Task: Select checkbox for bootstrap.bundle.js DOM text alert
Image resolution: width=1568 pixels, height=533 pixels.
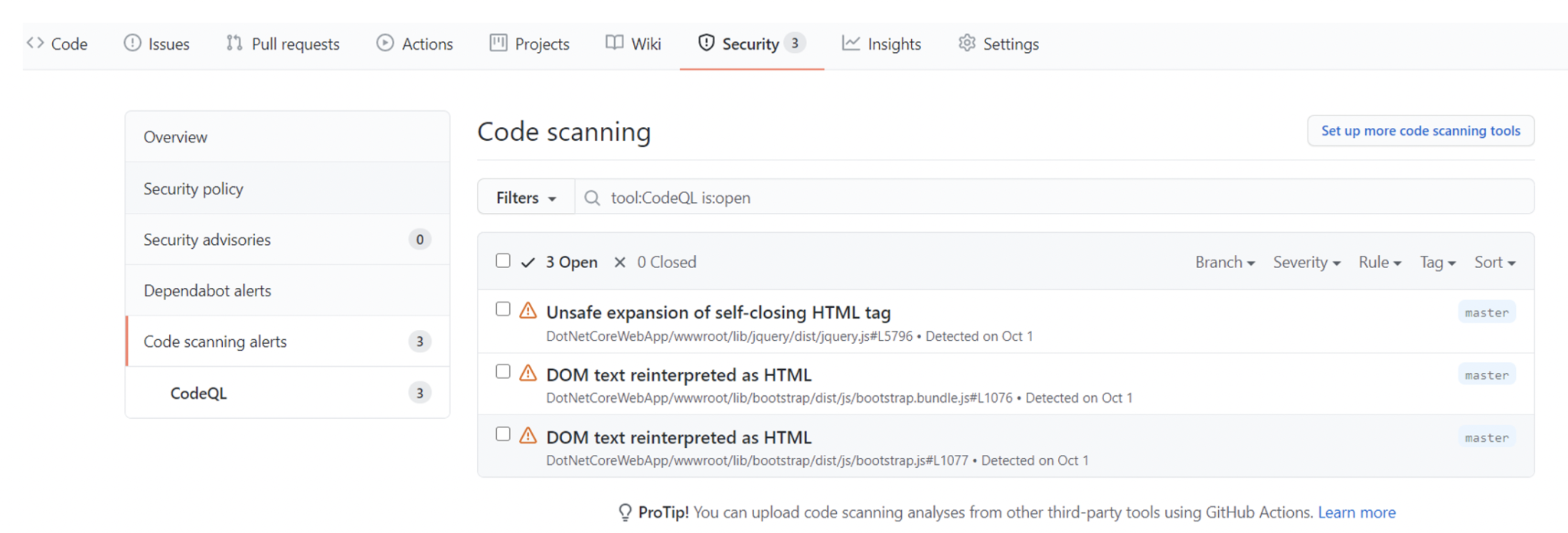Action: click(x=503, y=372)
